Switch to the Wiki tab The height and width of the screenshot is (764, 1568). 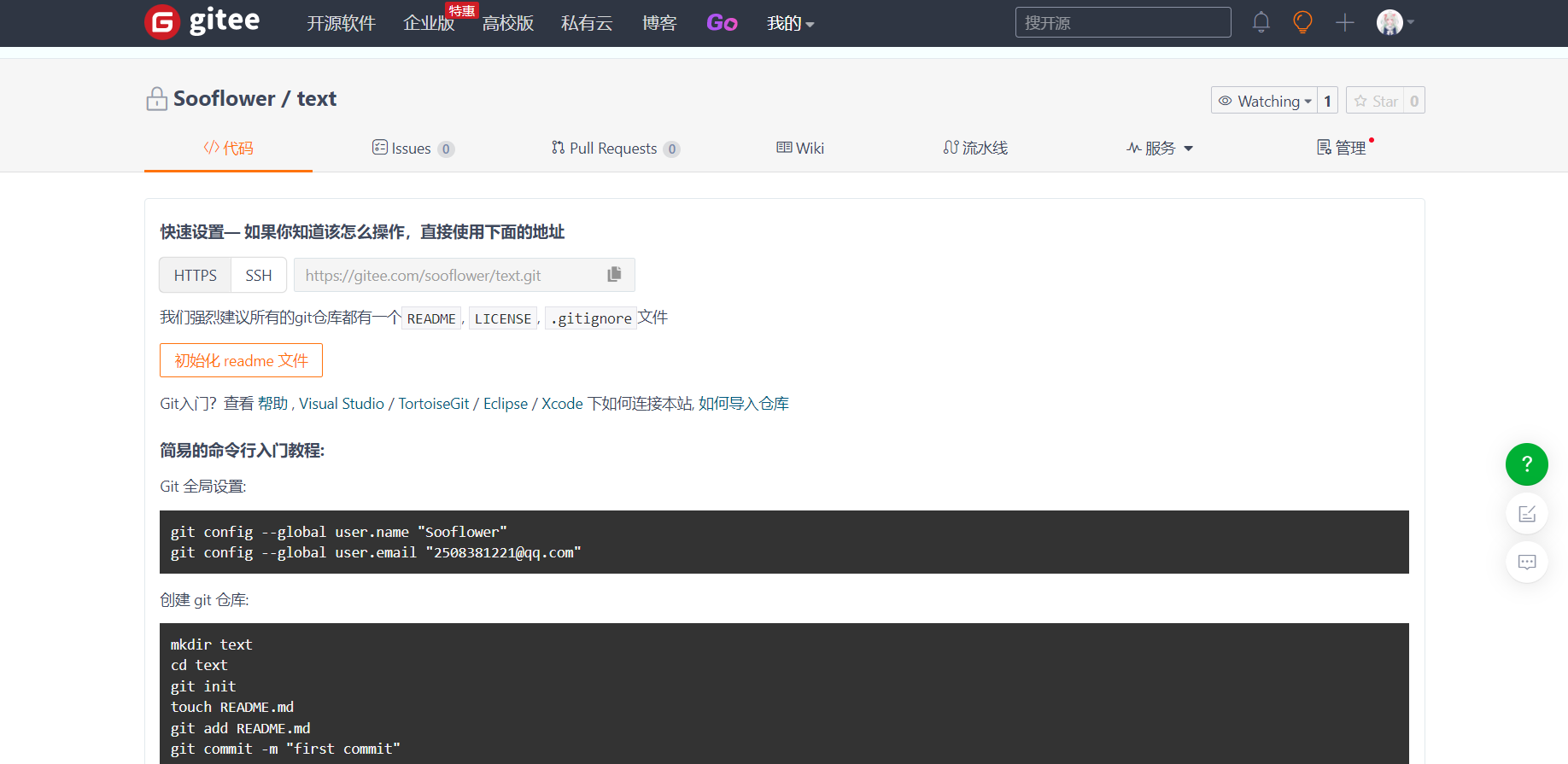(x=800, y=148)
